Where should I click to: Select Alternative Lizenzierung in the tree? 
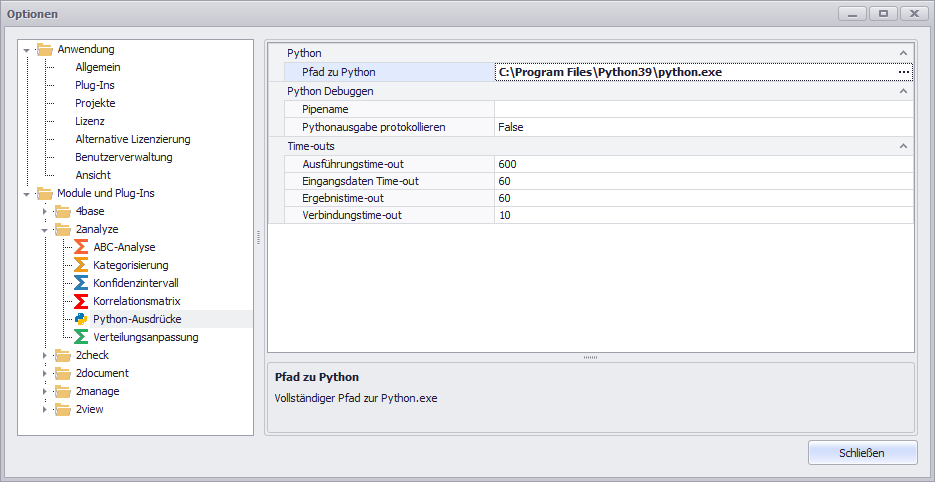133,139
